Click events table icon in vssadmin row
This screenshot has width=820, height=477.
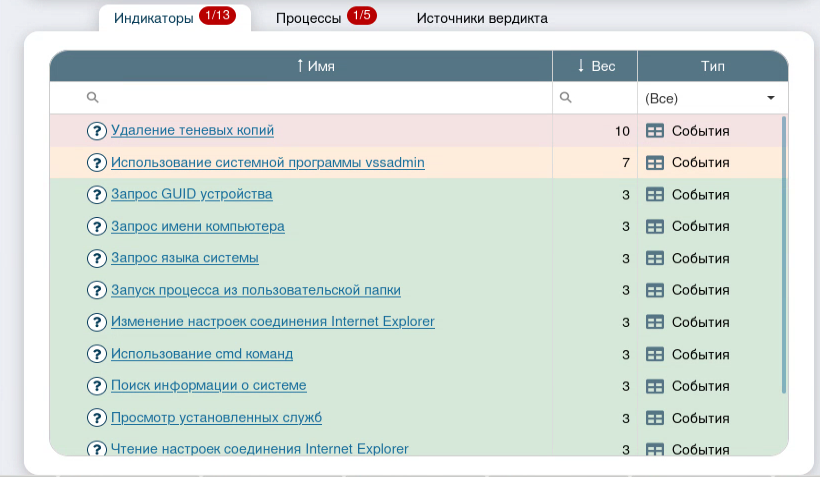(655, 163)
